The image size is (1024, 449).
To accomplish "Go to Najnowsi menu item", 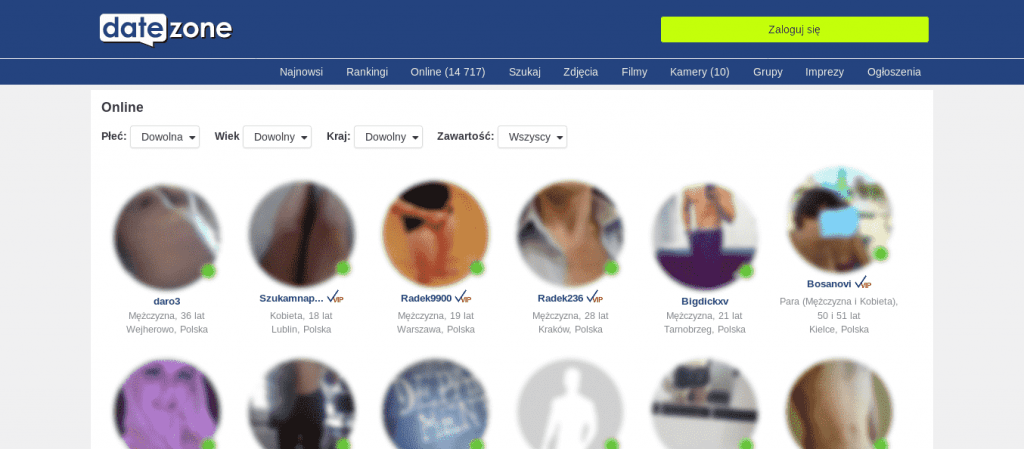I will 301,72.
